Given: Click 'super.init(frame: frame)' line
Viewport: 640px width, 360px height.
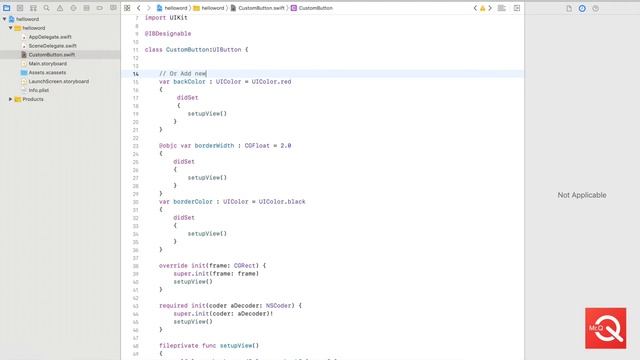Looking at the screenshot, I should (216, 273).
